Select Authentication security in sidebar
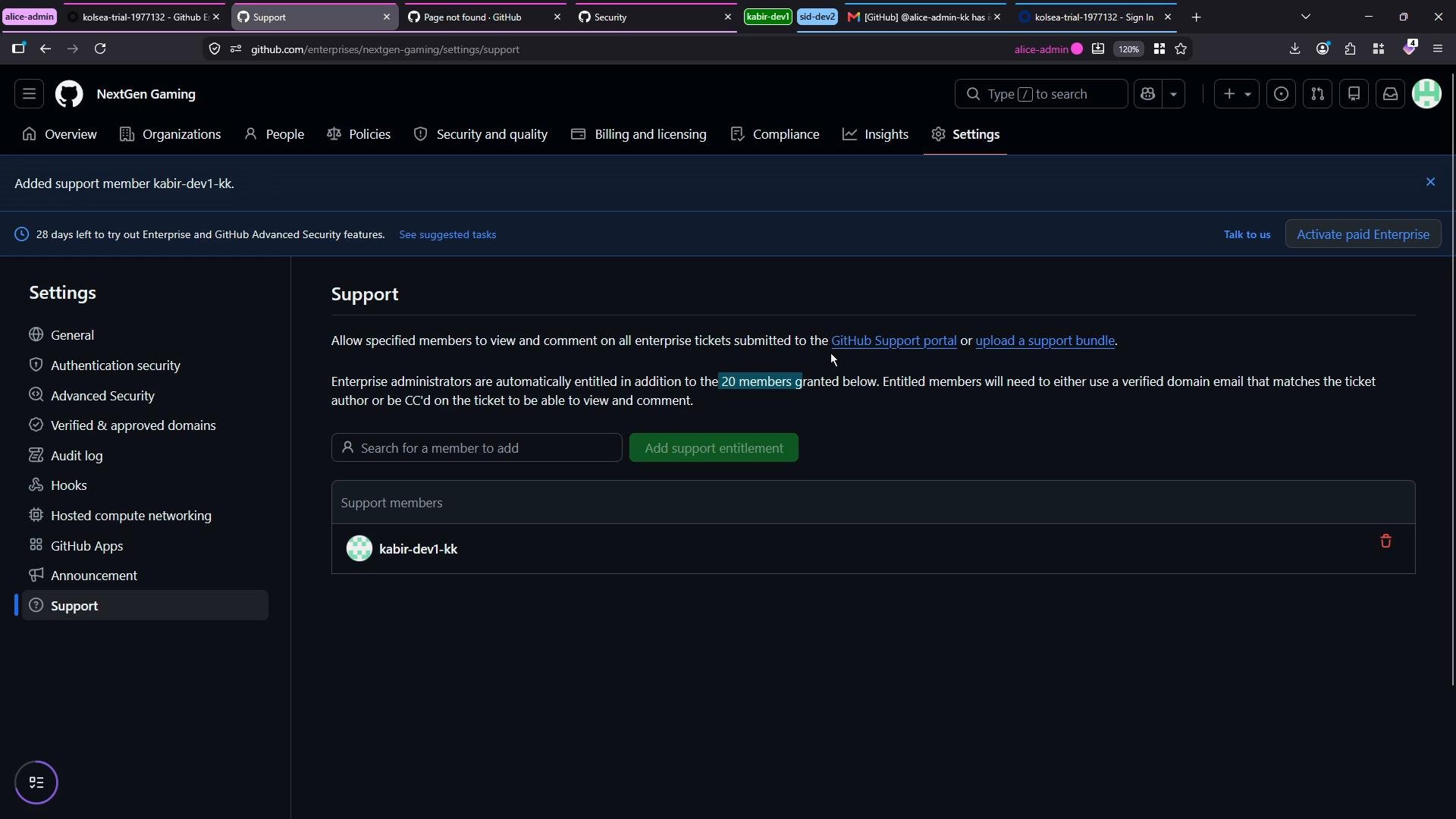The height and width of the screenshot is (819, 1456). tap(145, 366)
